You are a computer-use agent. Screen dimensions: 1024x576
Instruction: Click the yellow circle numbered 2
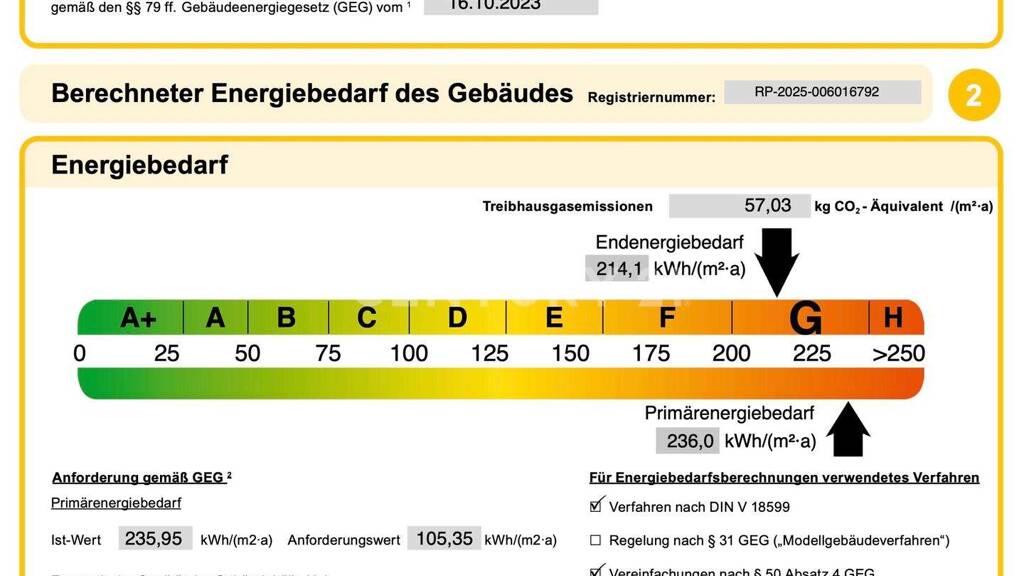[973, 95]
